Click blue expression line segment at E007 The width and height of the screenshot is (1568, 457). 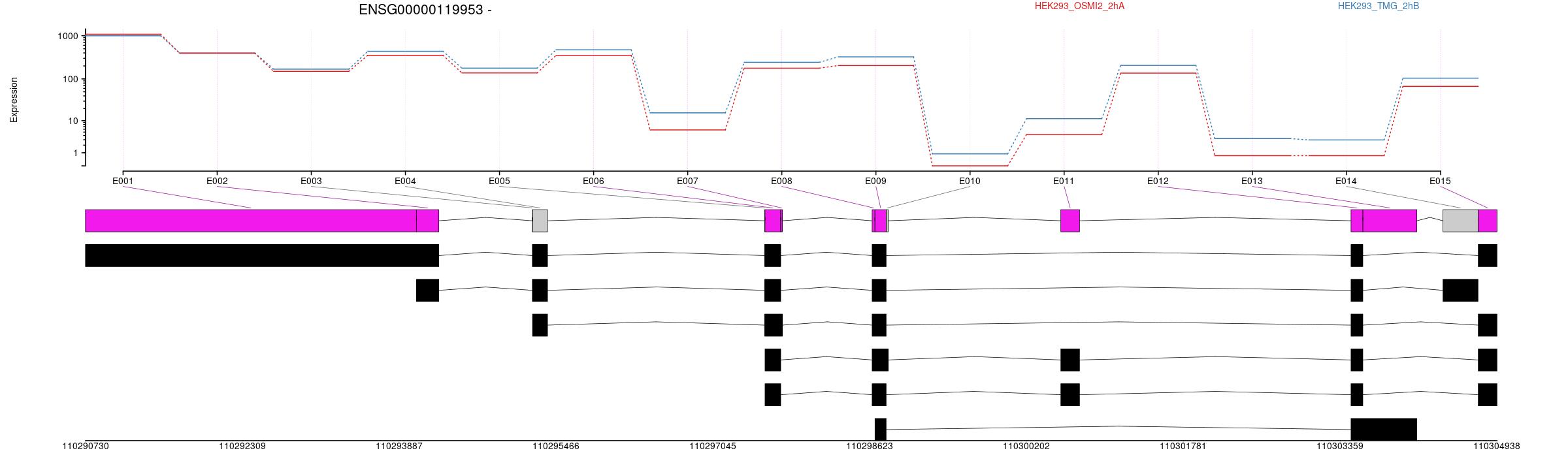(x=687, y=113)
